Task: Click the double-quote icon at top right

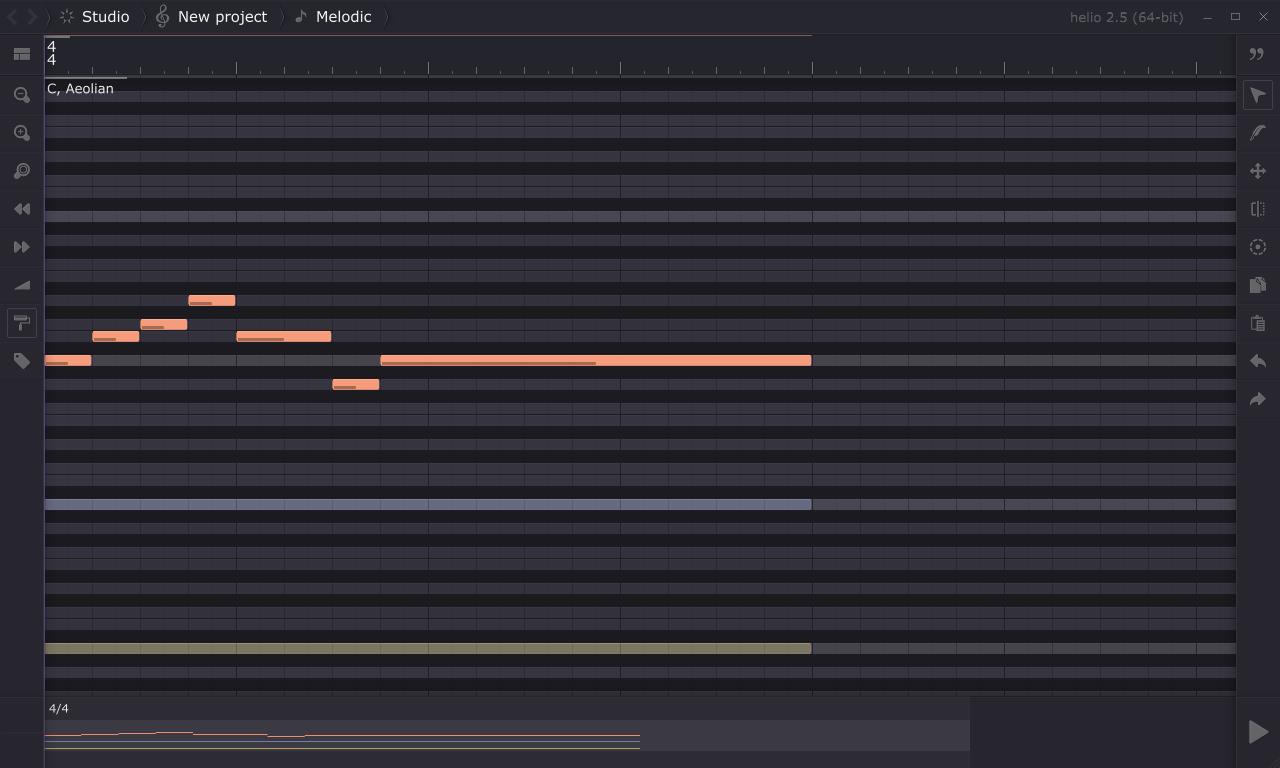Action: [1257, 54]
